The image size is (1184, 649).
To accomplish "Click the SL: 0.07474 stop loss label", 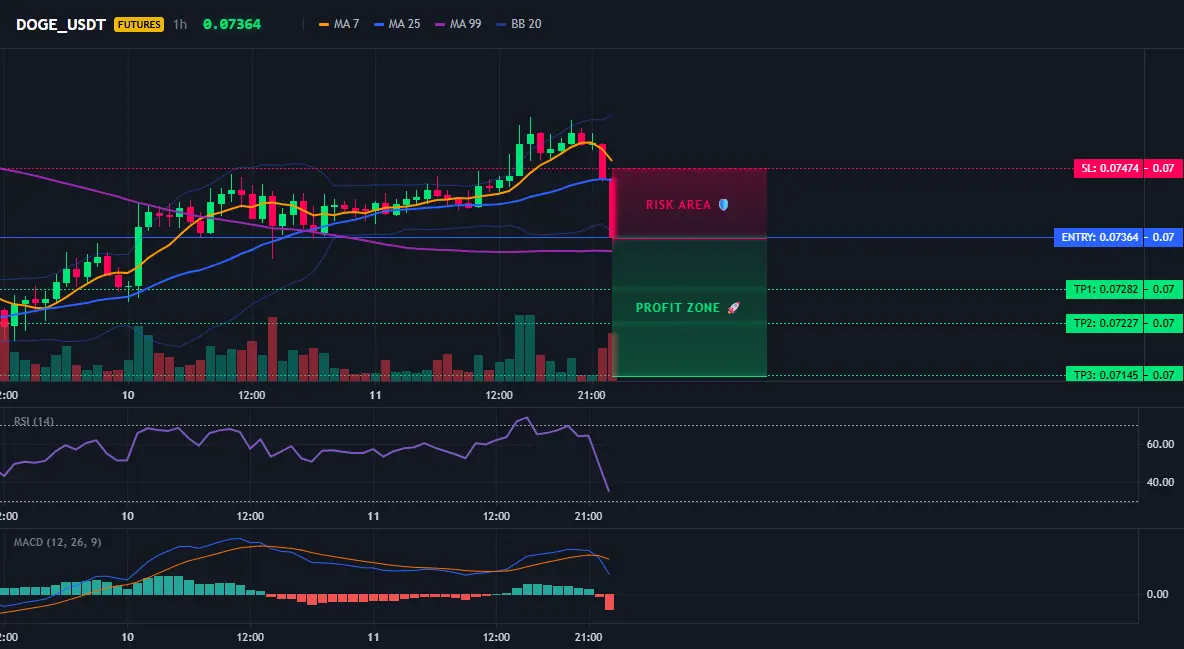I will [x=1108, y=168].
